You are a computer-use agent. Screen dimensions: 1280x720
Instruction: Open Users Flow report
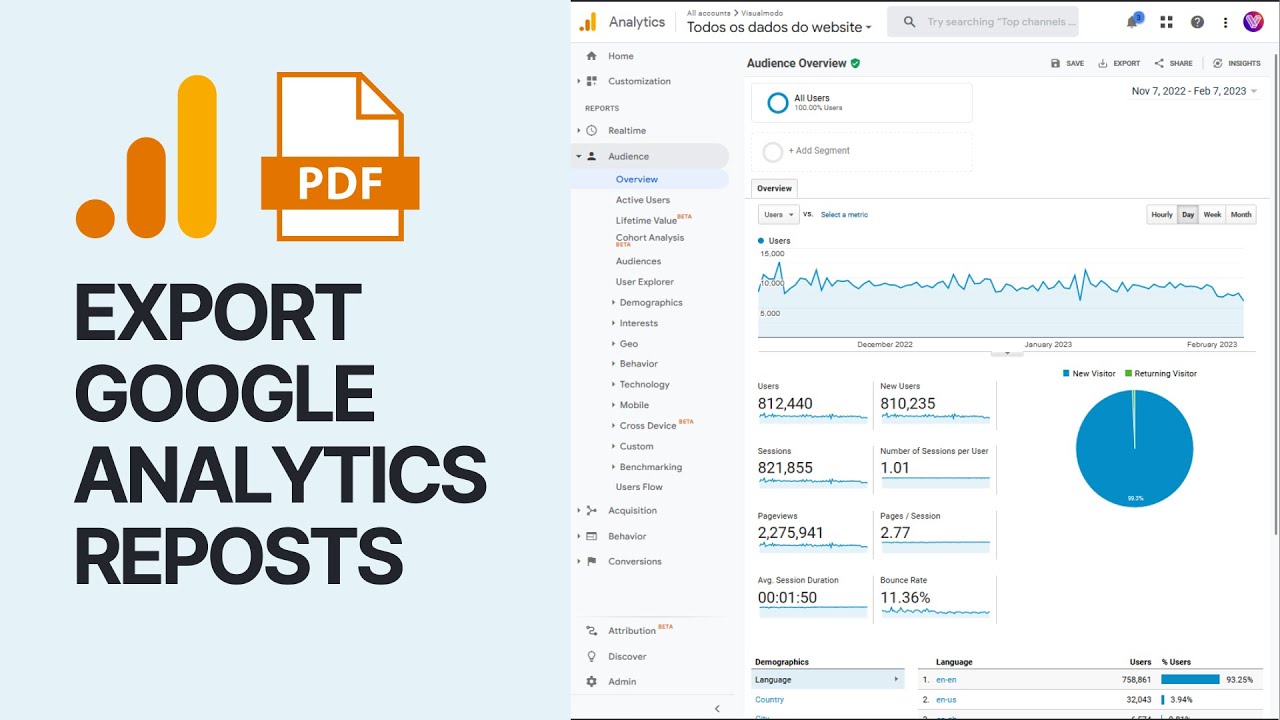tap(639, 487)
